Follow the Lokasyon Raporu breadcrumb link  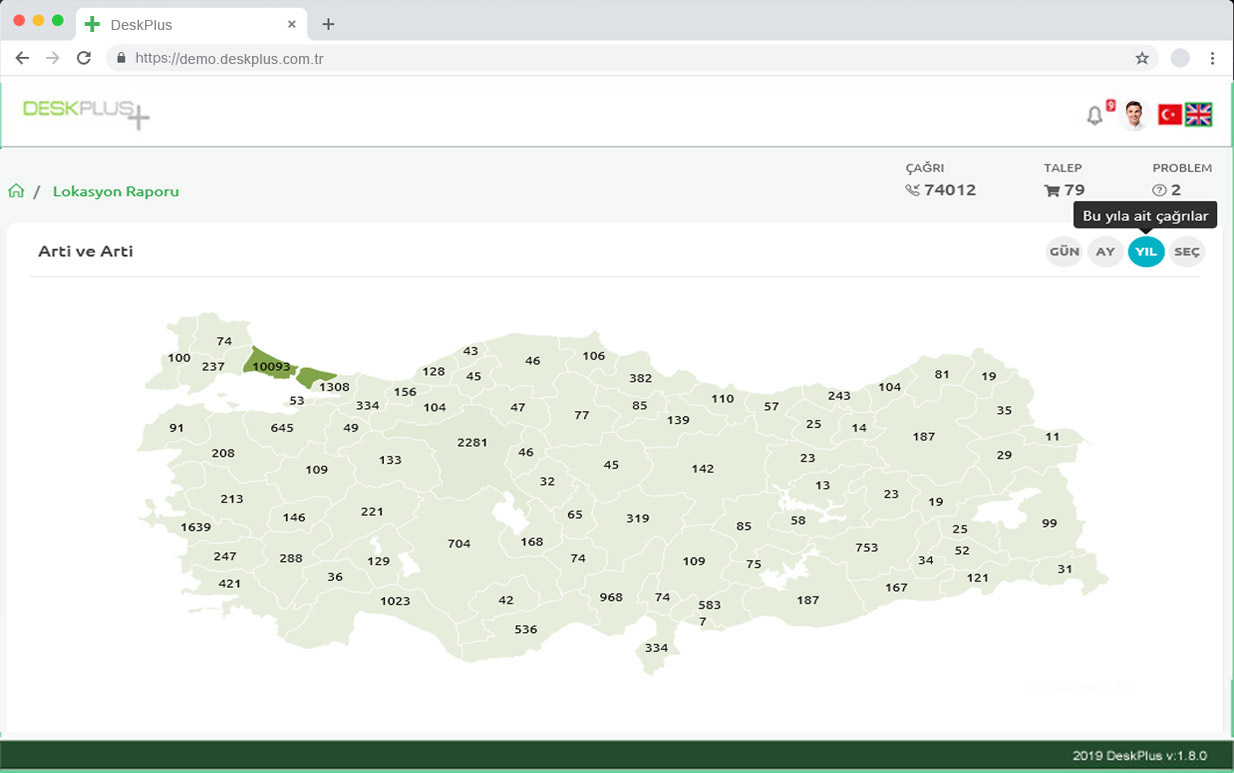tap(116, 190)
